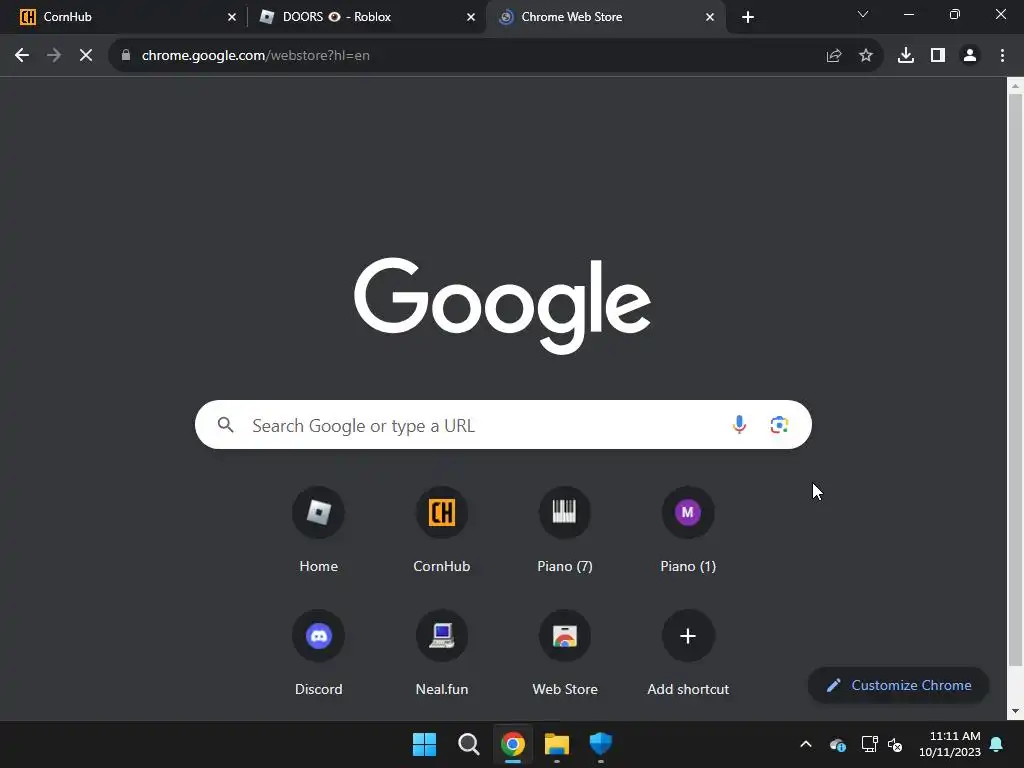Expand the tab search chevron
Screen dimensions: 1024x768
click(863, 14)
